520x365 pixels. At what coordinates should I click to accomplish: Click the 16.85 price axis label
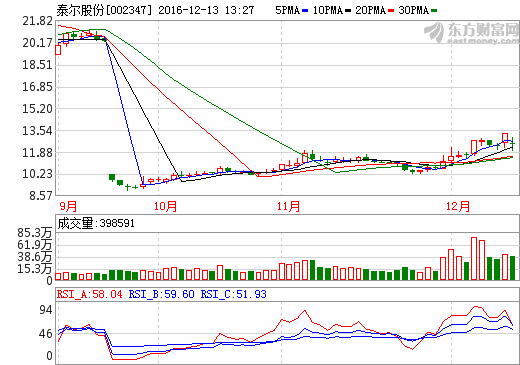[x=38, y=87]
